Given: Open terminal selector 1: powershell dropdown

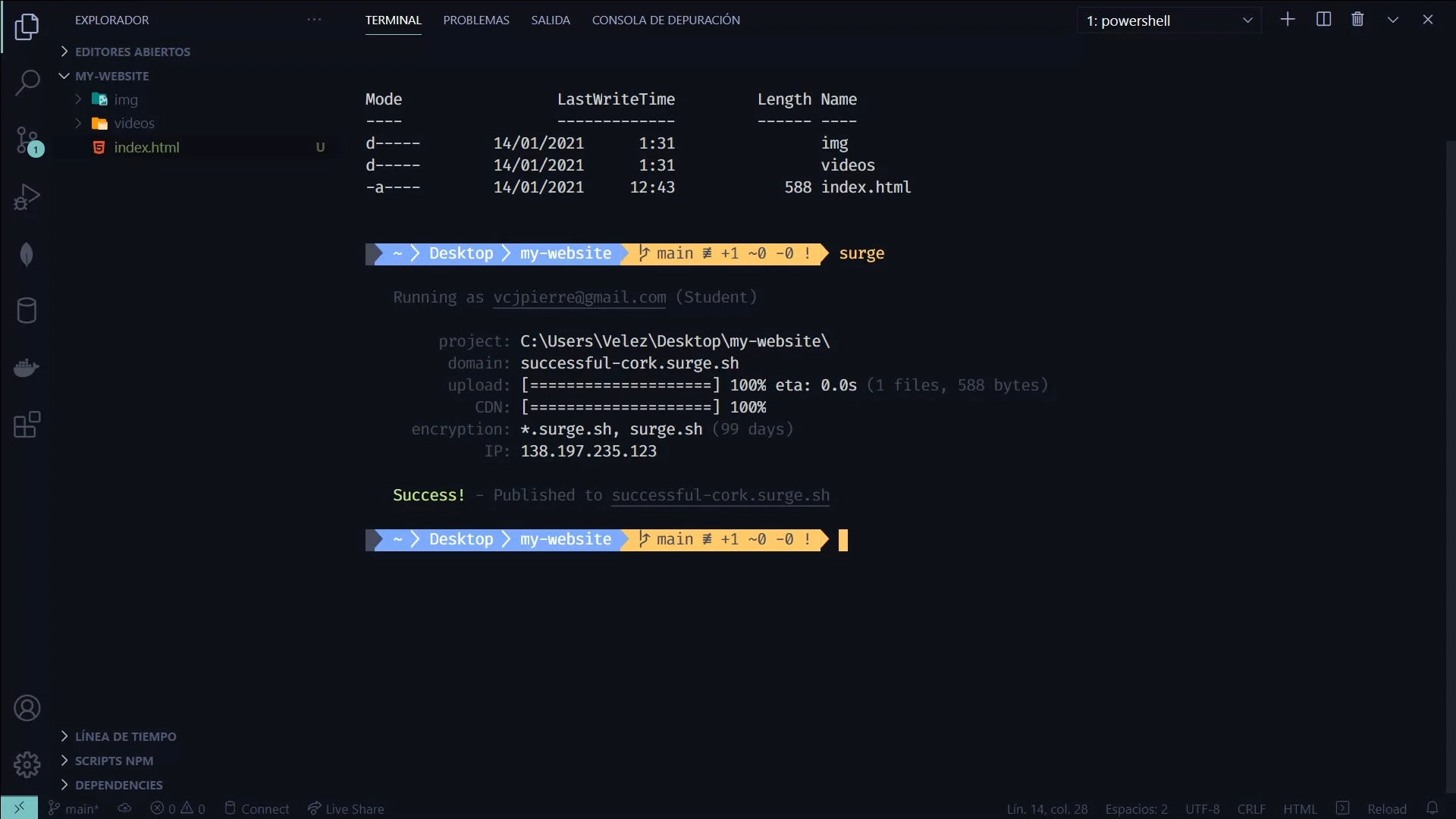Looking at the screenshot, I should 1169,20.
